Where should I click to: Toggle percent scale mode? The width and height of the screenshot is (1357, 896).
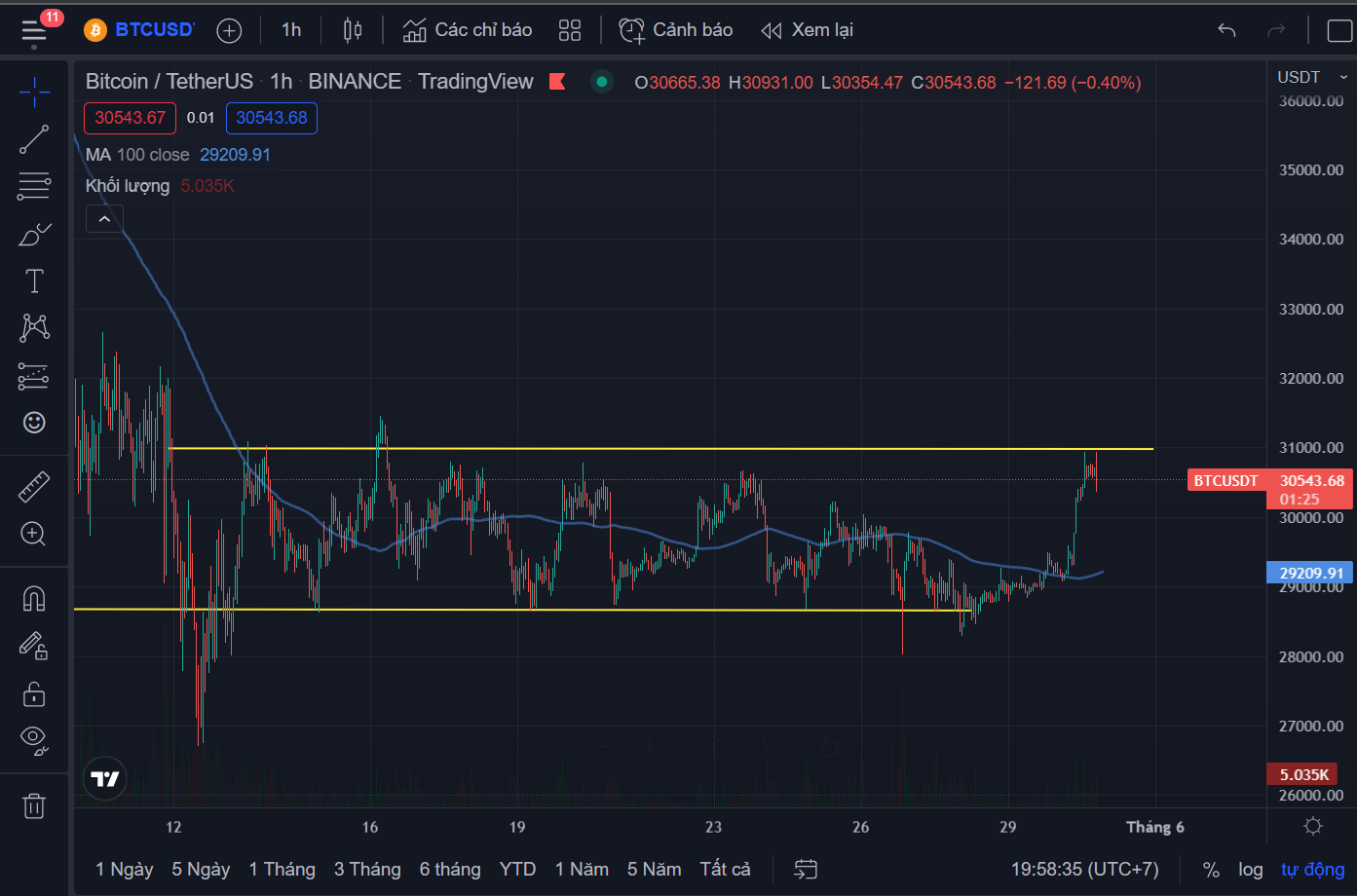click(1211, 870)
